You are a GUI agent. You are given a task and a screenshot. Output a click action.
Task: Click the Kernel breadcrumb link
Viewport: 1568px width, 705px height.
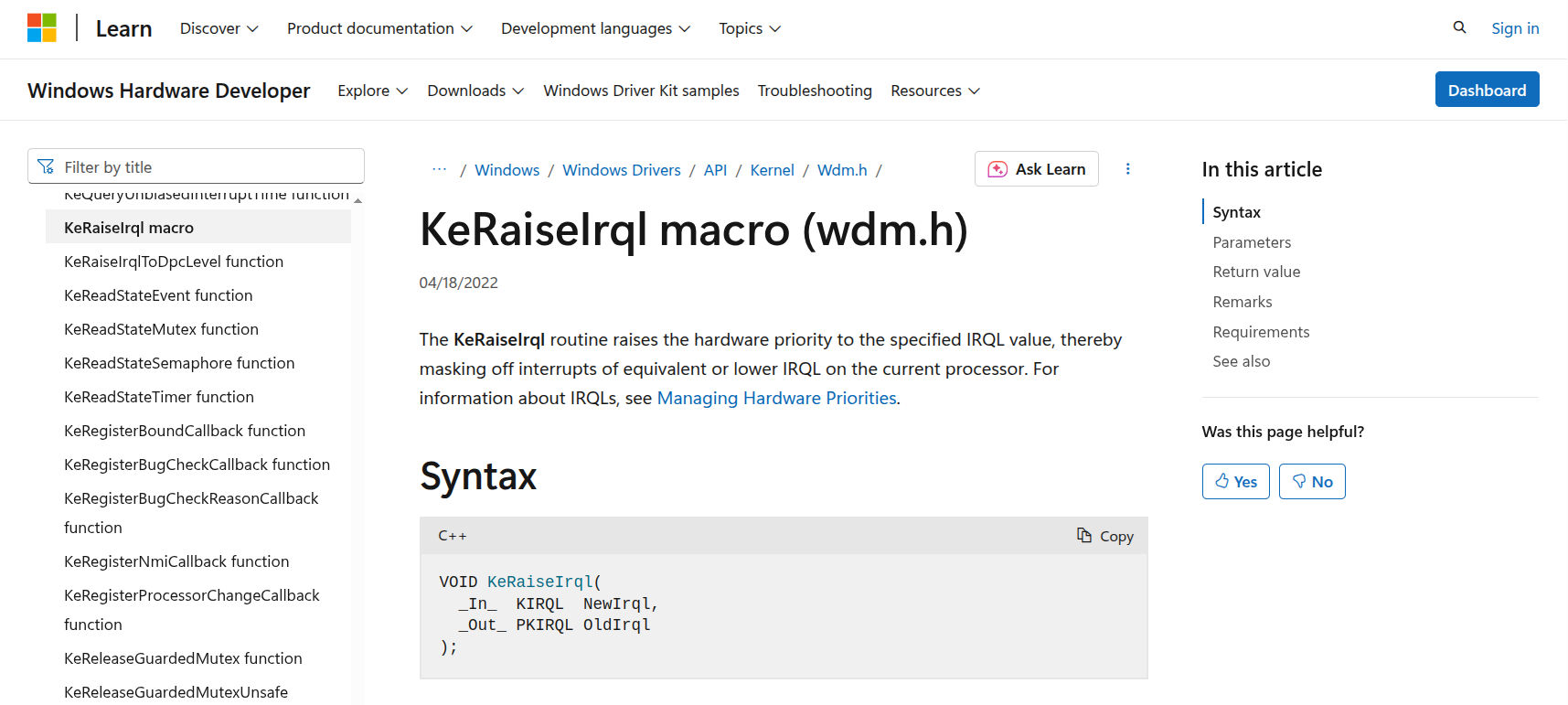click(772, 170)
